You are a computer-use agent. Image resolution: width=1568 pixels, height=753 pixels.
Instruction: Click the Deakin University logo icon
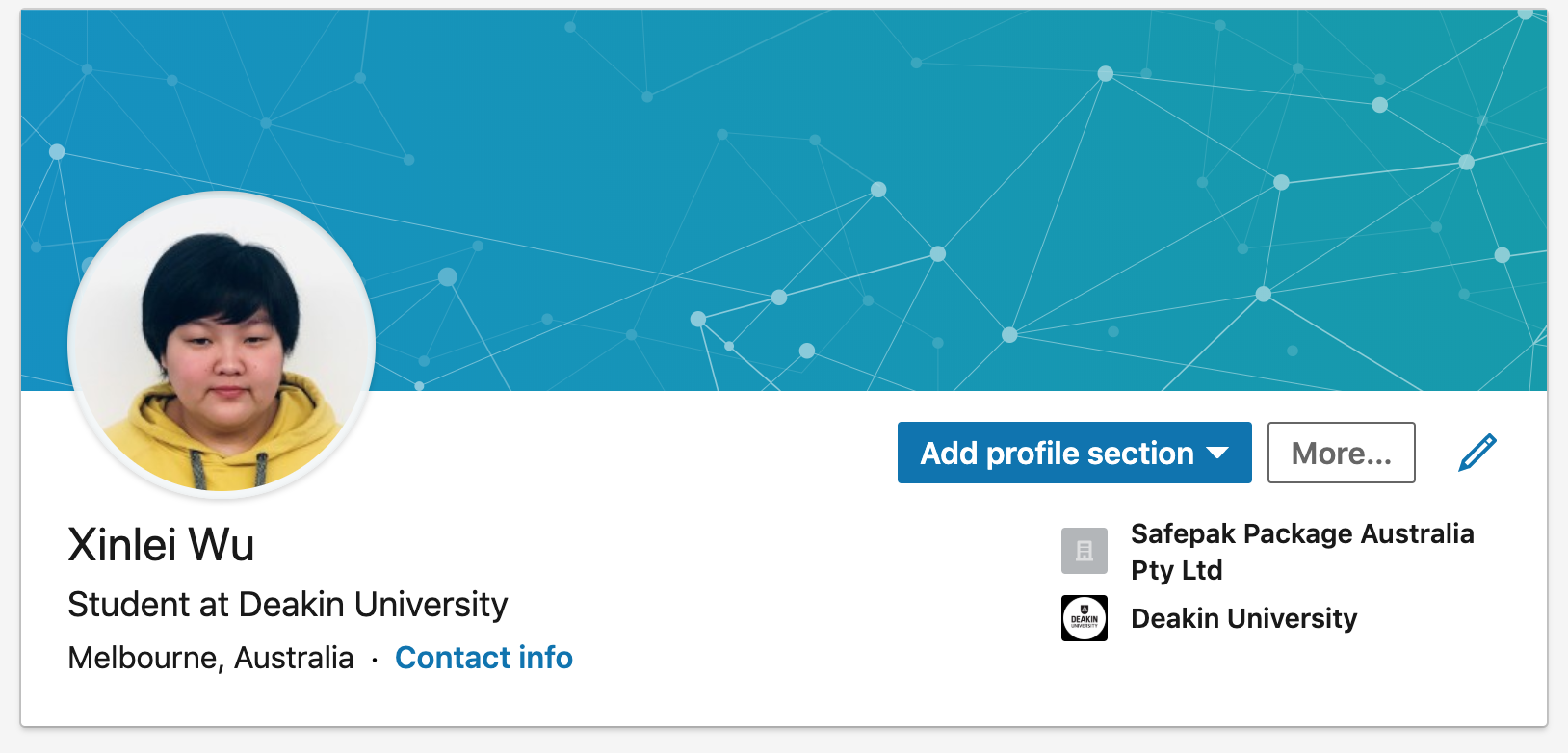(x=1085, y=618)
